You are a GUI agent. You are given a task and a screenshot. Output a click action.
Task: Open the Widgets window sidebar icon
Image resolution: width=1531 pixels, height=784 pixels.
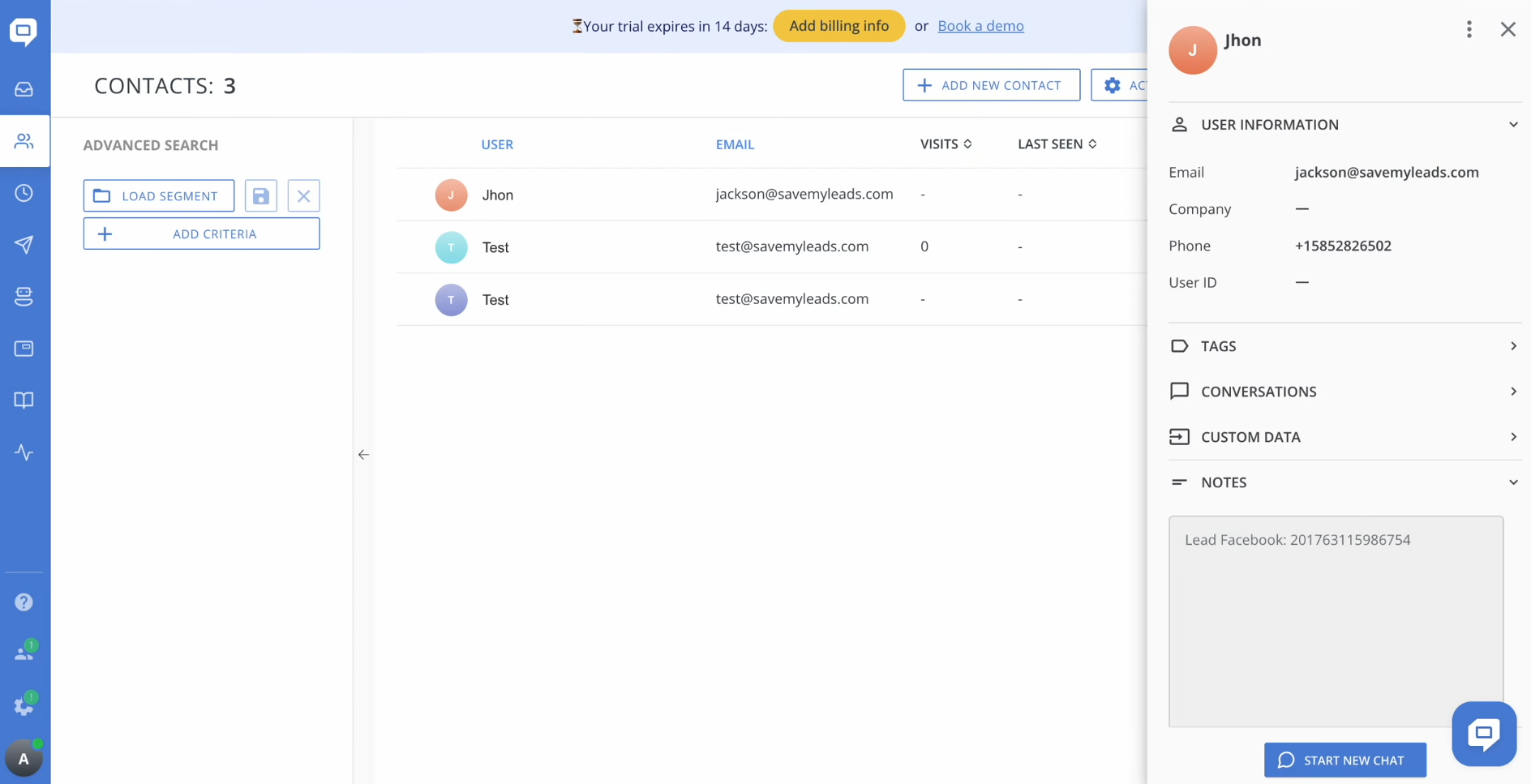24,349
